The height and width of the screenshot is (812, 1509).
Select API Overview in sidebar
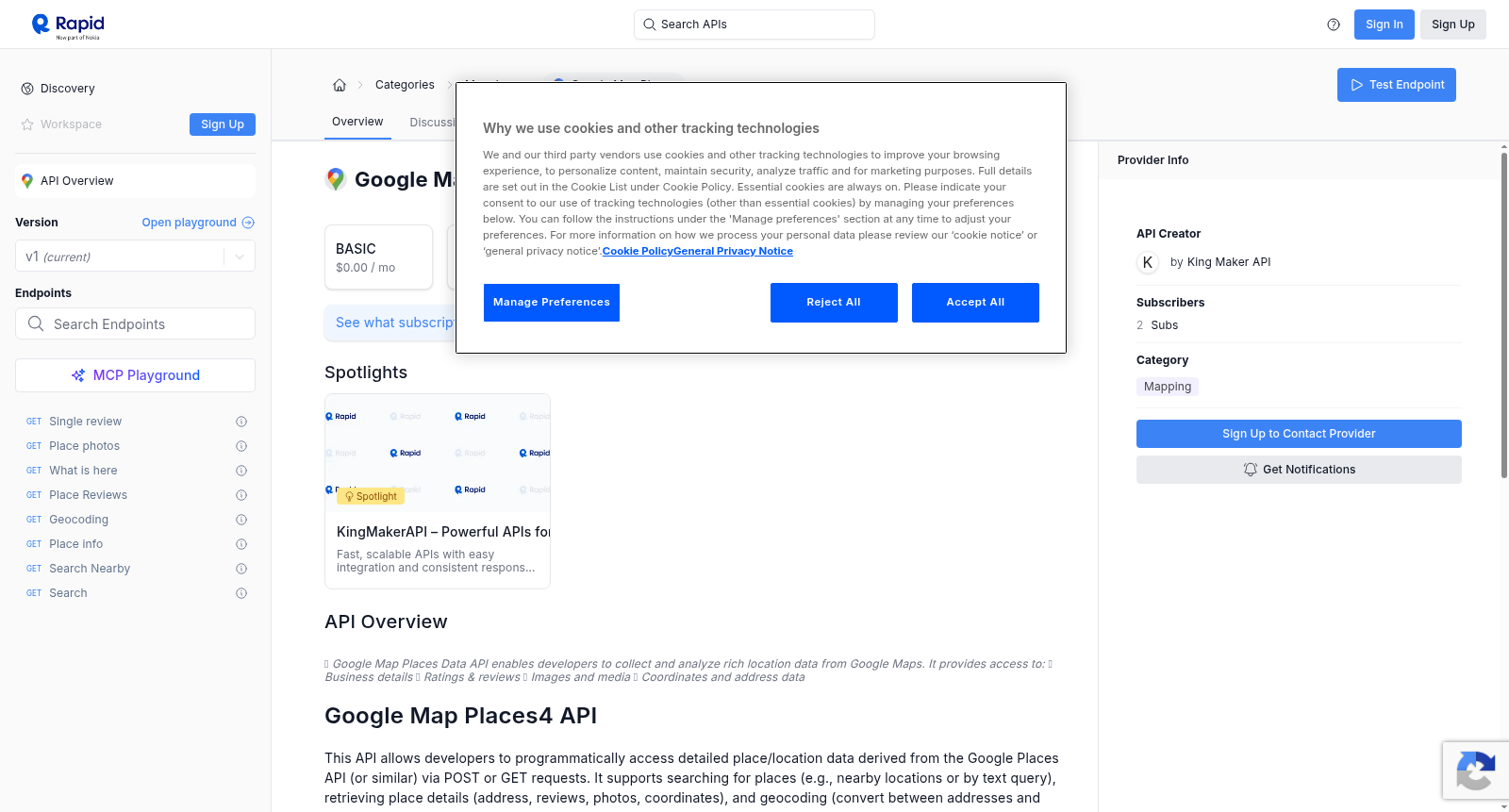[x=135, y=181]
